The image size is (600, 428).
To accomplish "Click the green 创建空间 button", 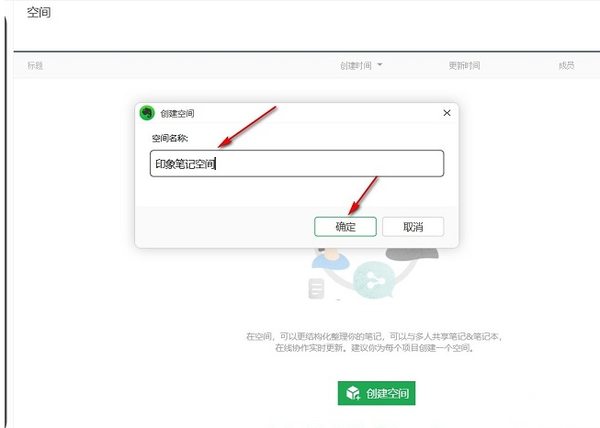I will click(x=376, y=393).
